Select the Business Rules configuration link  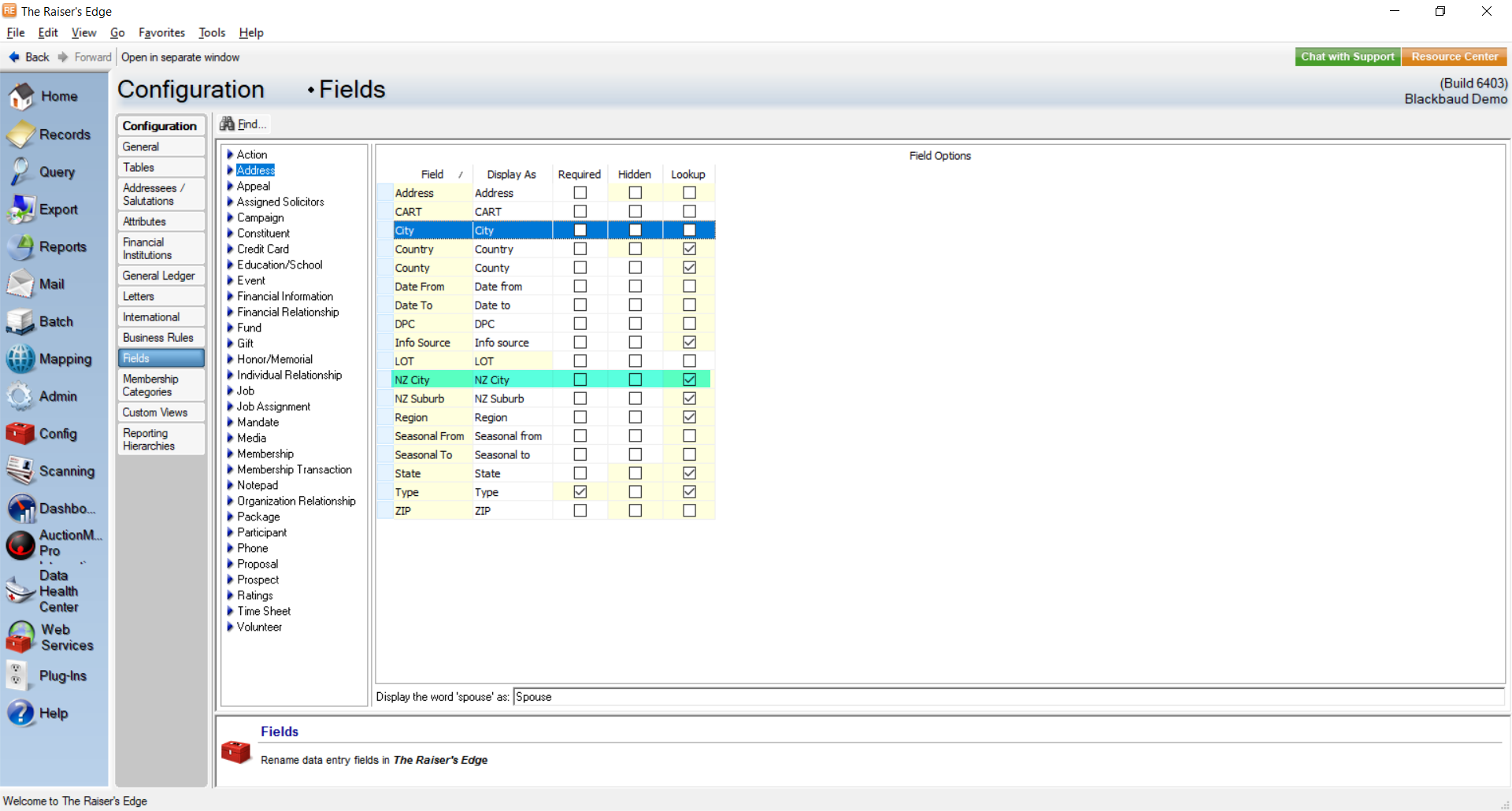(x=158, y=338)
